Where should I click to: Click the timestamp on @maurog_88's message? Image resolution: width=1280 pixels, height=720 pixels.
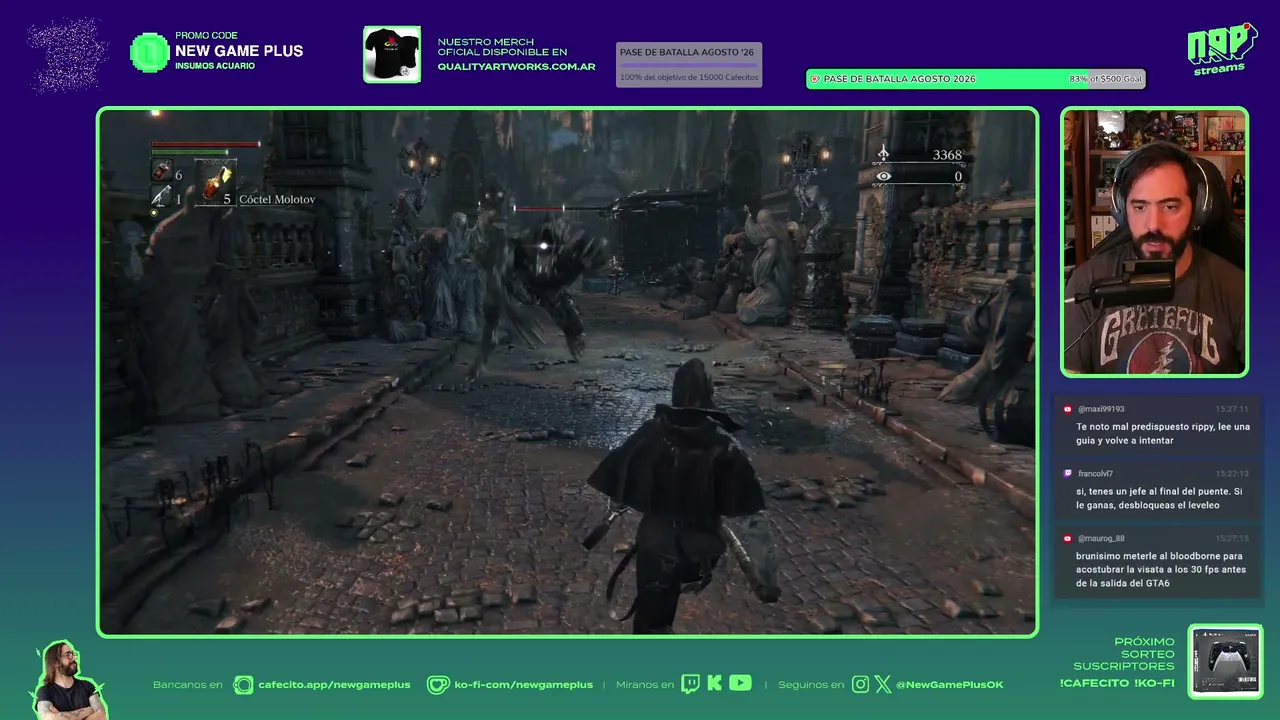[1232, 538]
